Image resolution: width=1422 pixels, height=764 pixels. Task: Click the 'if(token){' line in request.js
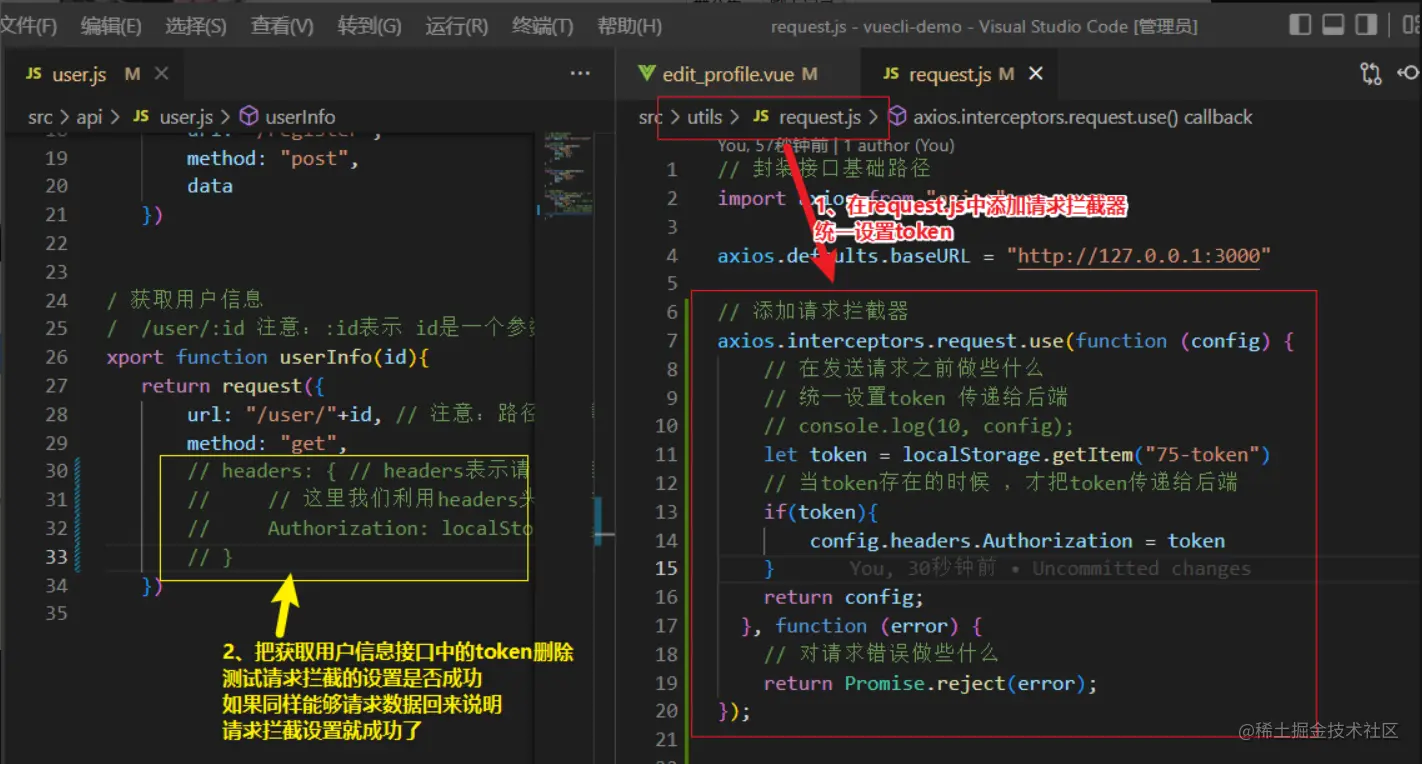[x=821, y=512]
